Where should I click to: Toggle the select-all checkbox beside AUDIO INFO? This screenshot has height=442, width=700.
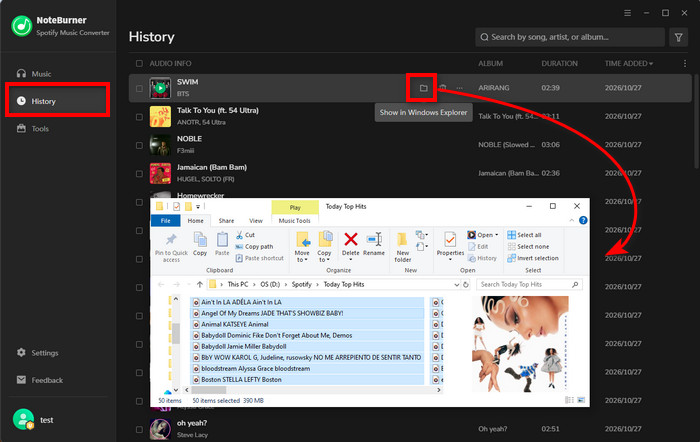[x=139, y=63]
